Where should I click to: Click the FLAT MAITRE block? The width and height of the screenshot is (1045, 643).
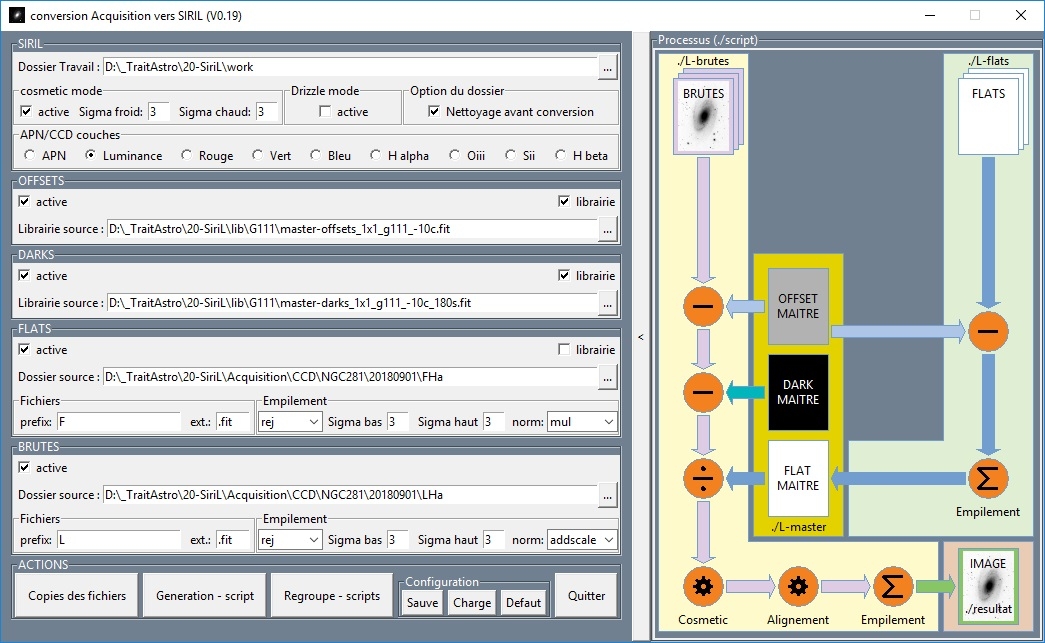tap(798, 478)
